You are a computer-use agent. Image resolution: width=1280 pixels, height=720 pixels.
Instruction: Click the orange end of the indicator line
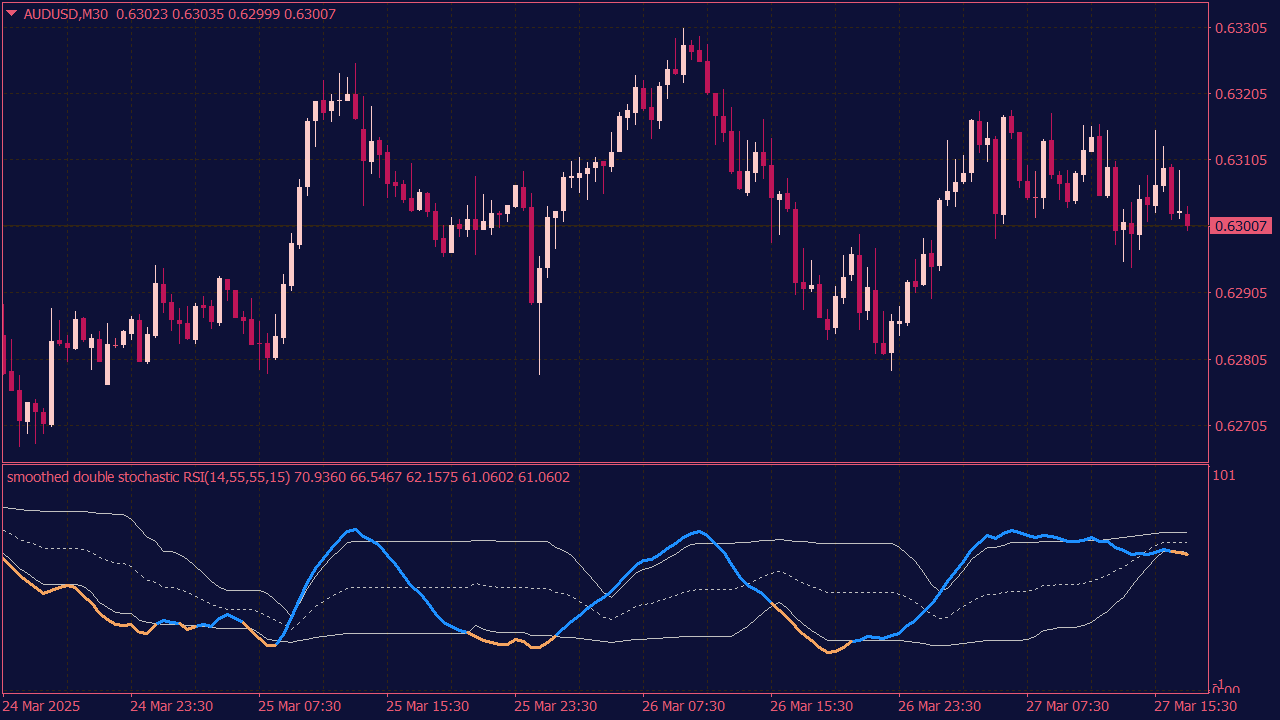[x=1184, y=553]
